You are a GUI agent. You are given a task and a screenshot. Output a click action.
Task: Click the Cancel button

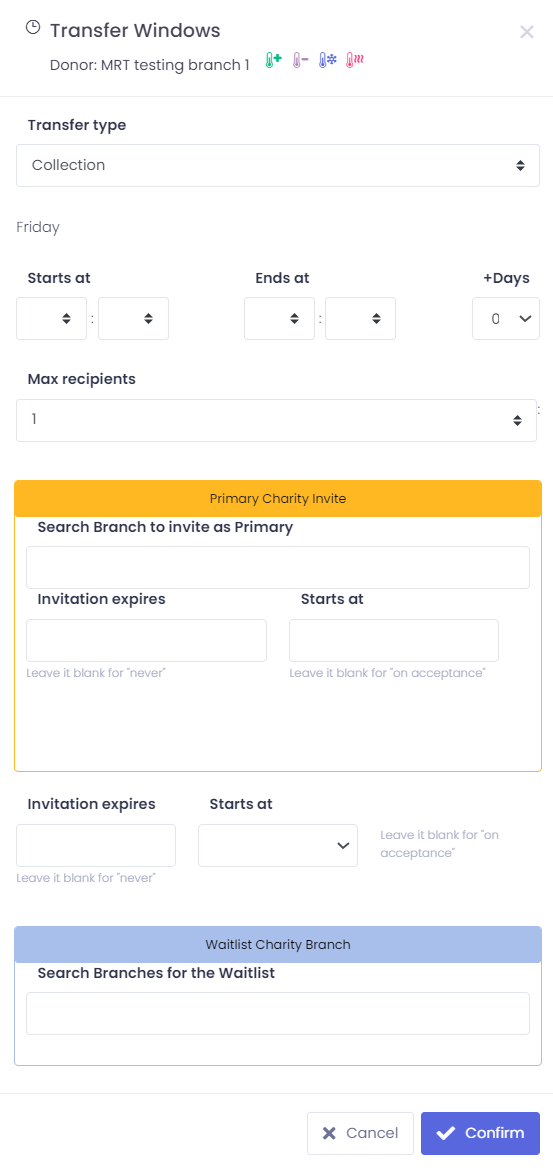coord(361,1133)
